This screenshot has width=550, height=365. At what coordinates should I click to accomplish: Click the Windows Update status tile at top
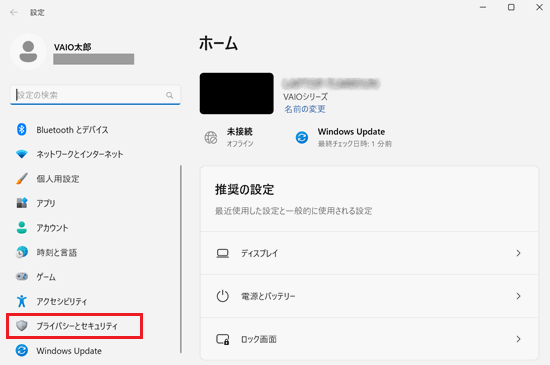[344, 137]
